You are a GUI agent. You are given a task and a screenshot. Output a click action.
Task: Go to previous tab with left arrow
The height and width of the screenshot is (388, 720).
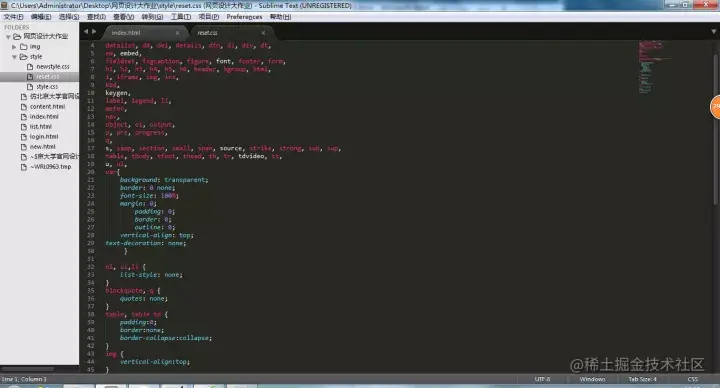click(86, 32)
